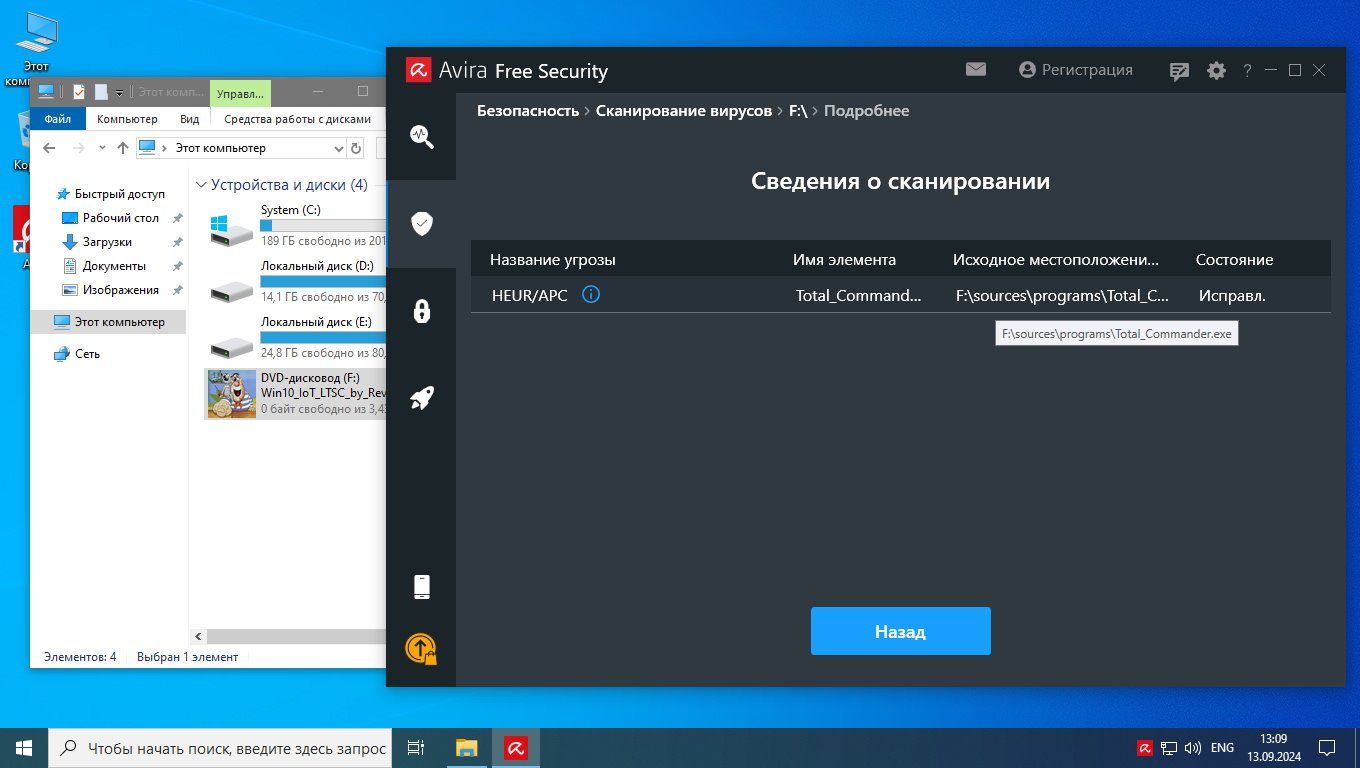The image size is (1360, 768).
Task: Select Desktop in Explorer navigation pane
Action: coord(110,218)
